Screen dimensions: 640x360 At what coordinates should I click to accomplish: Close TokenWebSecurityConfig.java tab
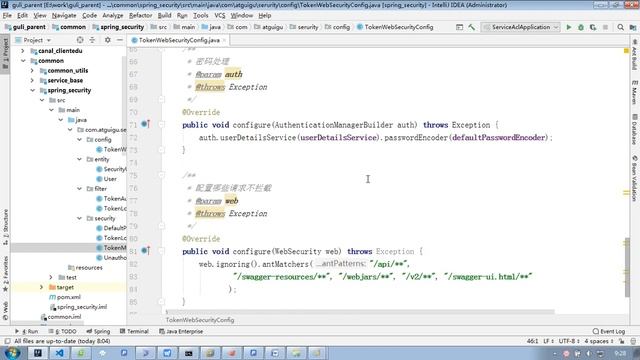tap(224, 40)
